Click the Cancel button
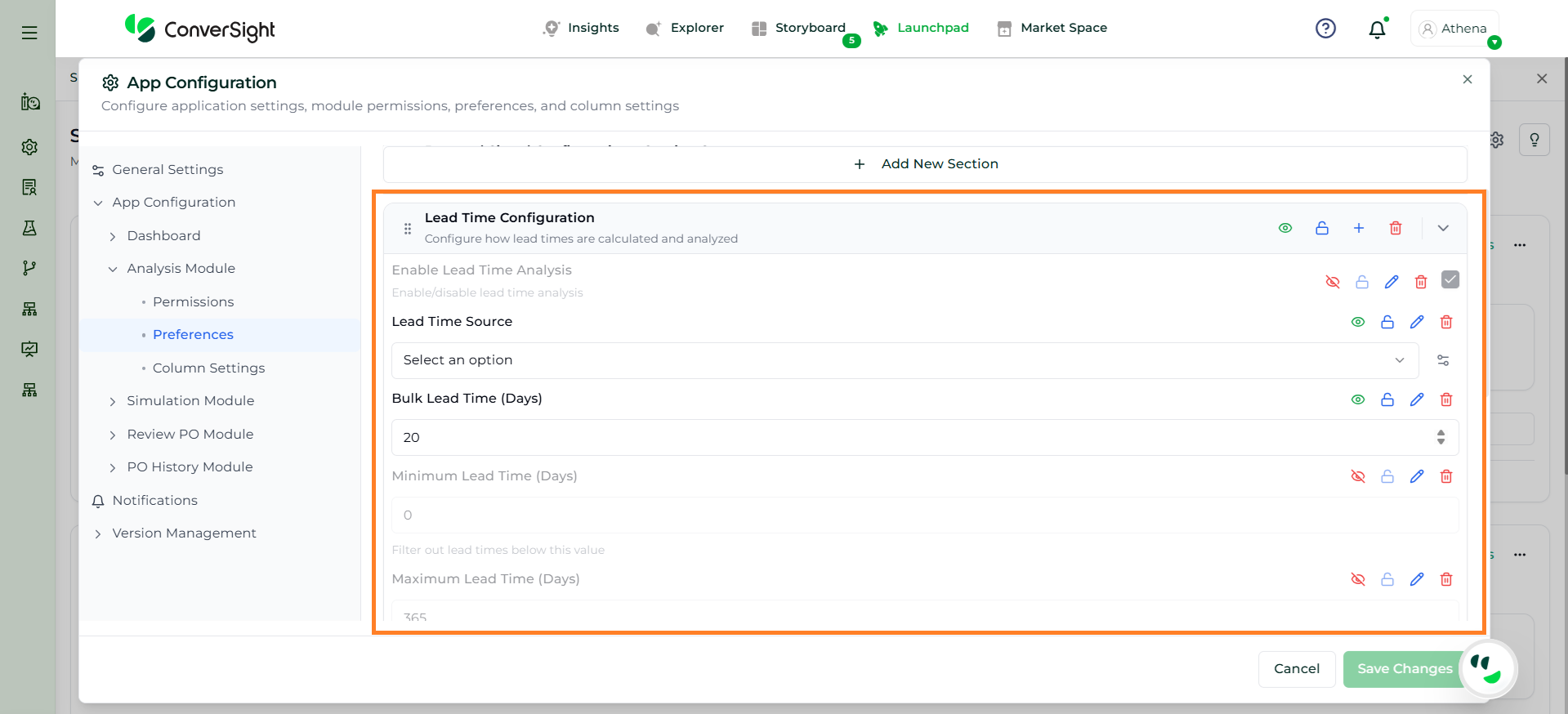This screenshot has height=714, width=1568. (x=1296, y=668)
